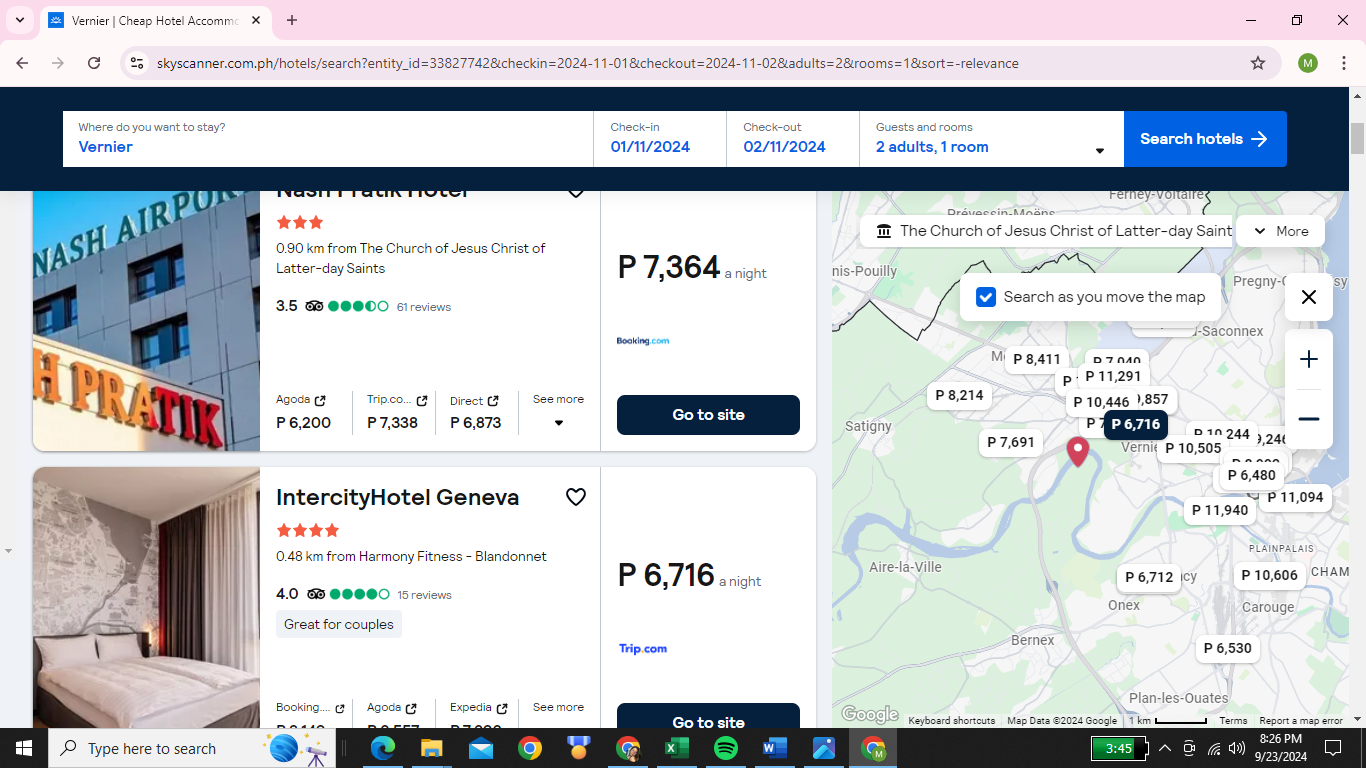This screenshot has width=1366, height=768.
Task: Open 61 reviews for Nash Pratik Hotel
Action: pos(424,307)
